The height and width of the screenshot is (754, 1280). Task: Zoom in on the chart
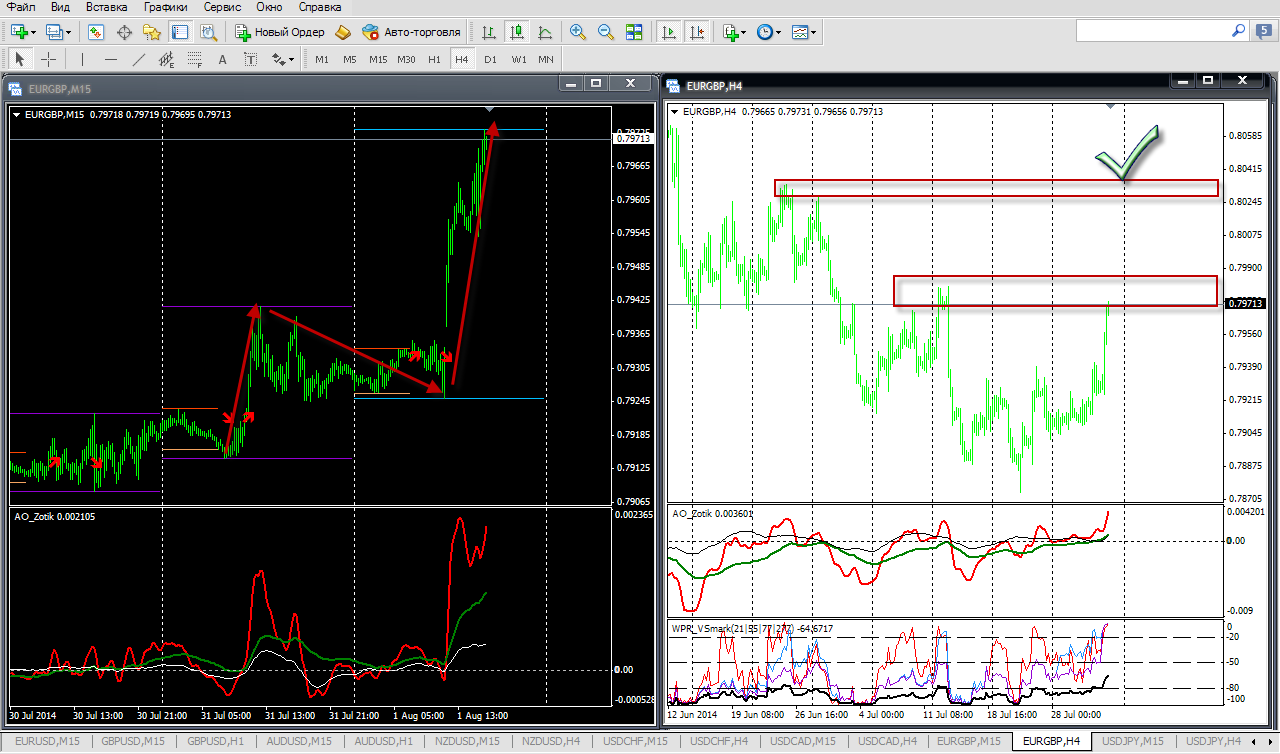[x=577, y=32]
